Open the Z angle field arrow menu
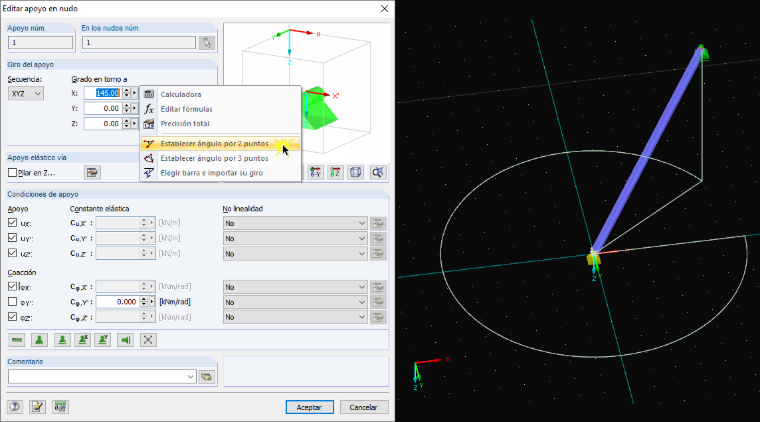The image size is (760, 422). pos(134,124)
